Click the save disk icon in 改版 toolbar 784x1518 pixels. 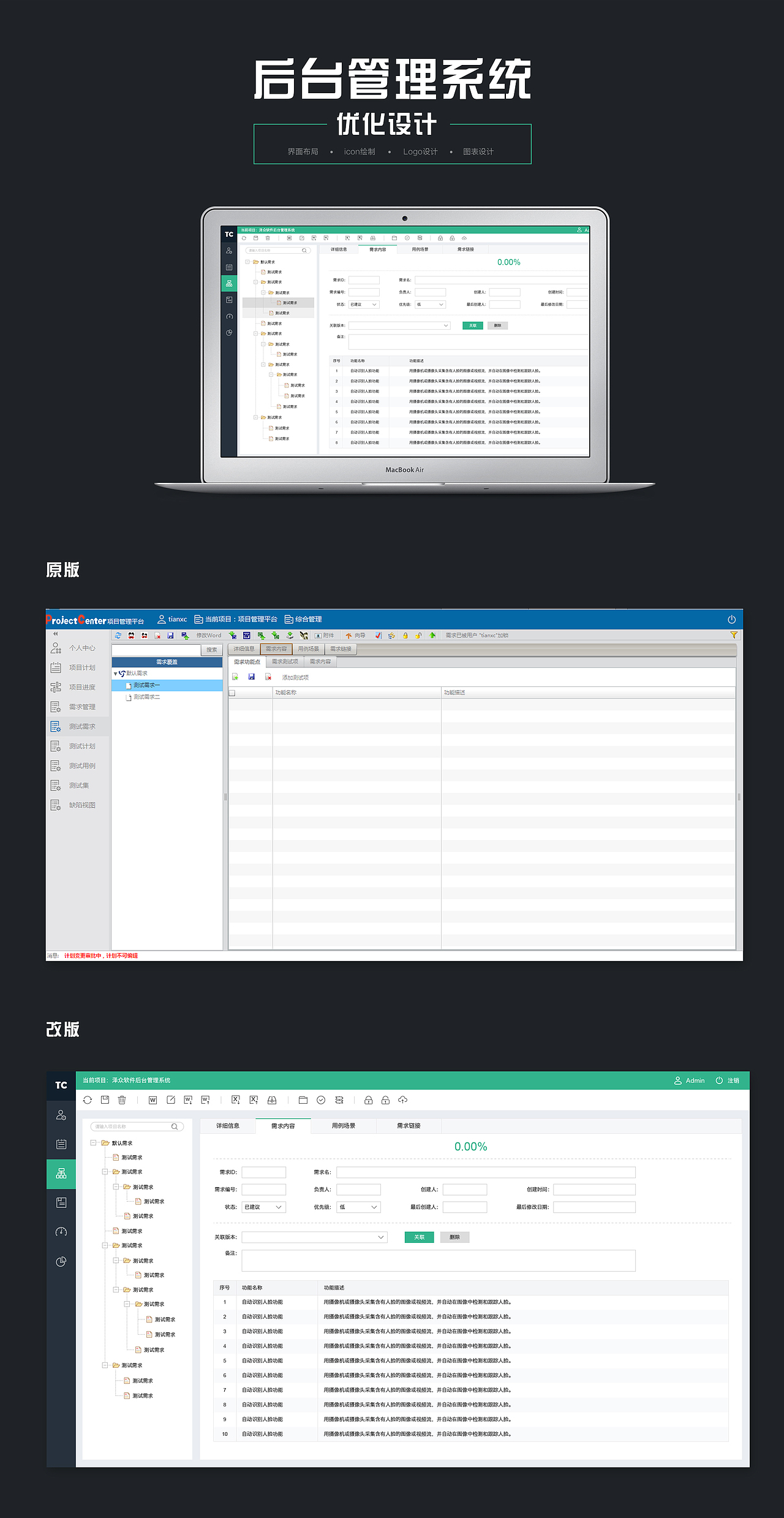(105, 1100)
